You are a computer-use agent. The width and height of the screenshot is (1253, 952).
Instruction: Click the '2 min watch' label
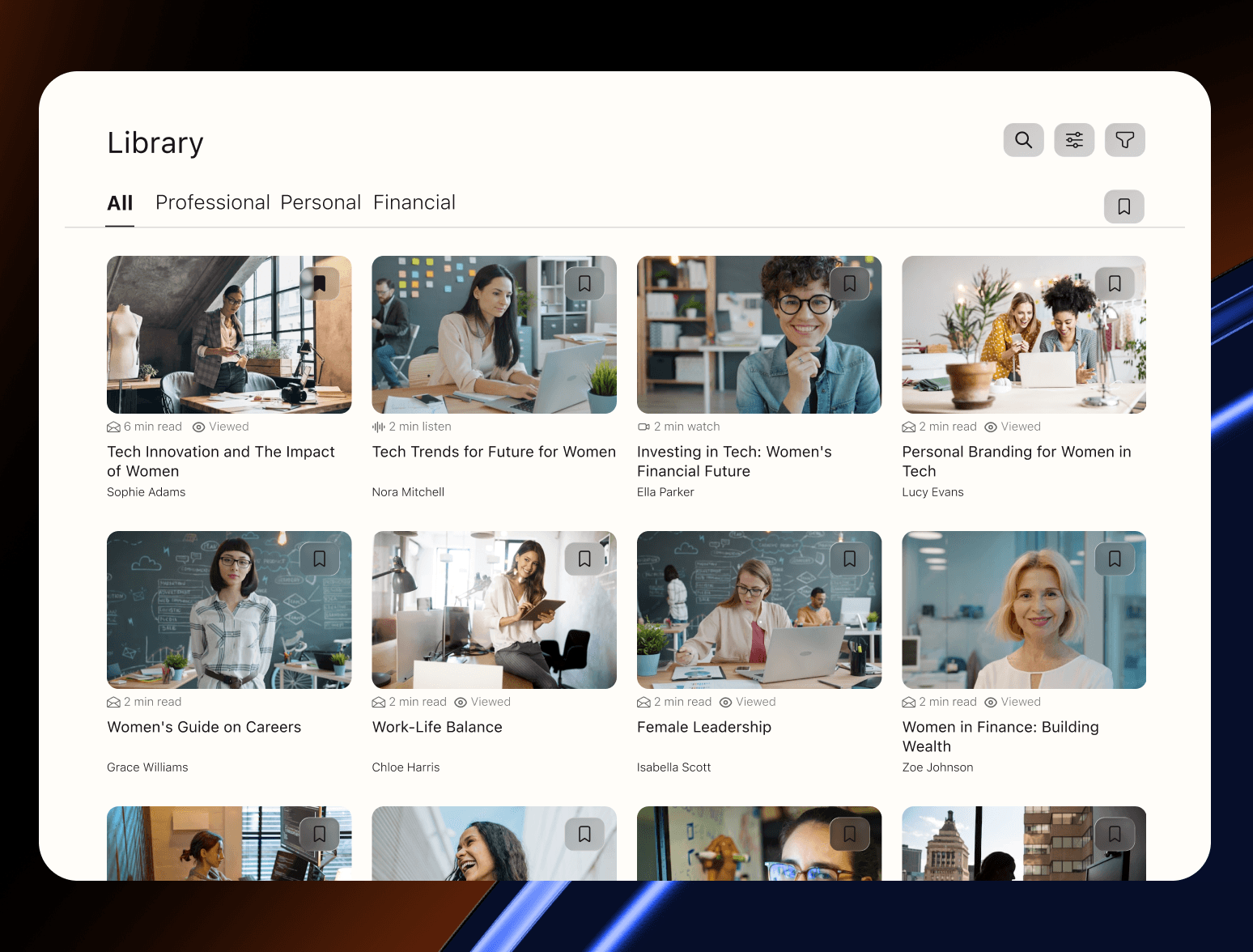point(686,427)
